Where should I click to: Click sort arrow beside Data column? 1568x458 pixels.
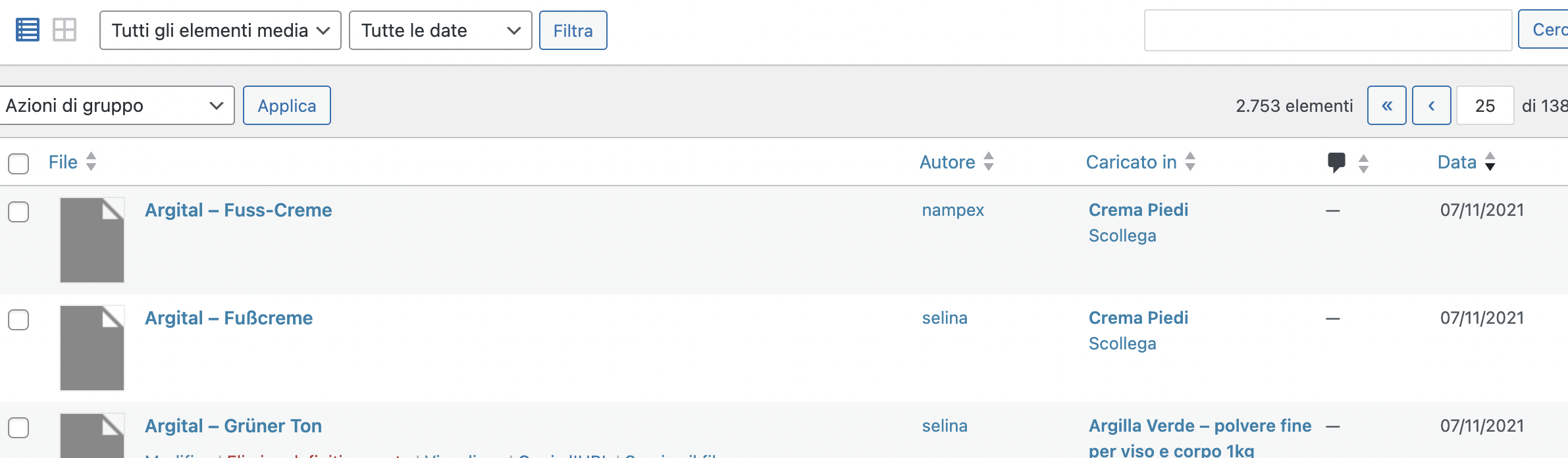(1490, 162)
